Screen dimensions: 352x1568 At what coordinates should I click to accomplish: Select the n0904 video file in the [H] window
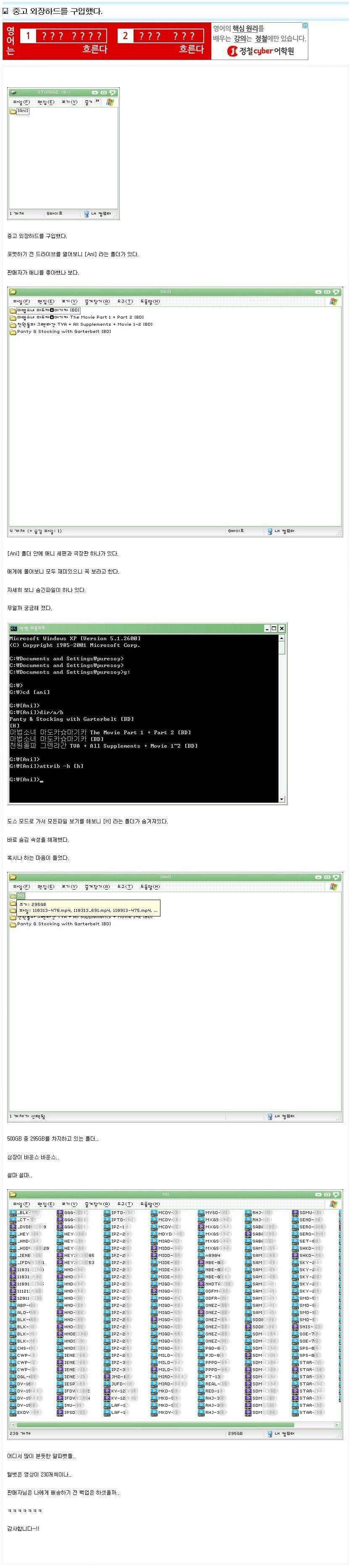tap(209, 1255)
